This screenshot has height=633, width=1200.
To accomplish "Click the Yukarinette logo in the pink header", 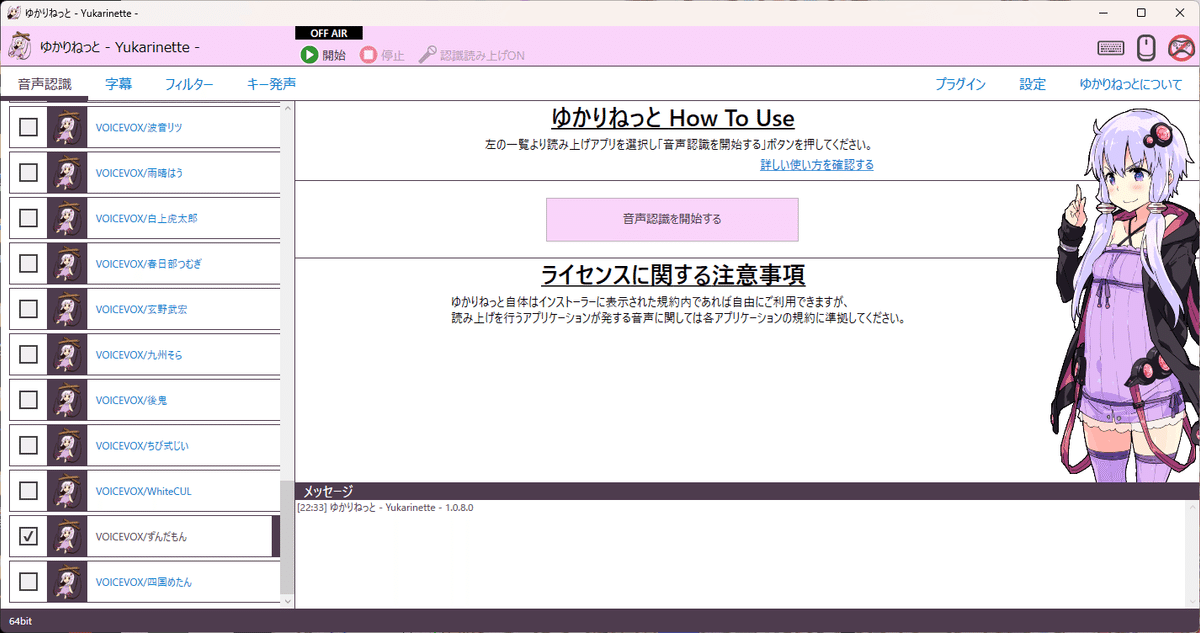I will 21,47.
